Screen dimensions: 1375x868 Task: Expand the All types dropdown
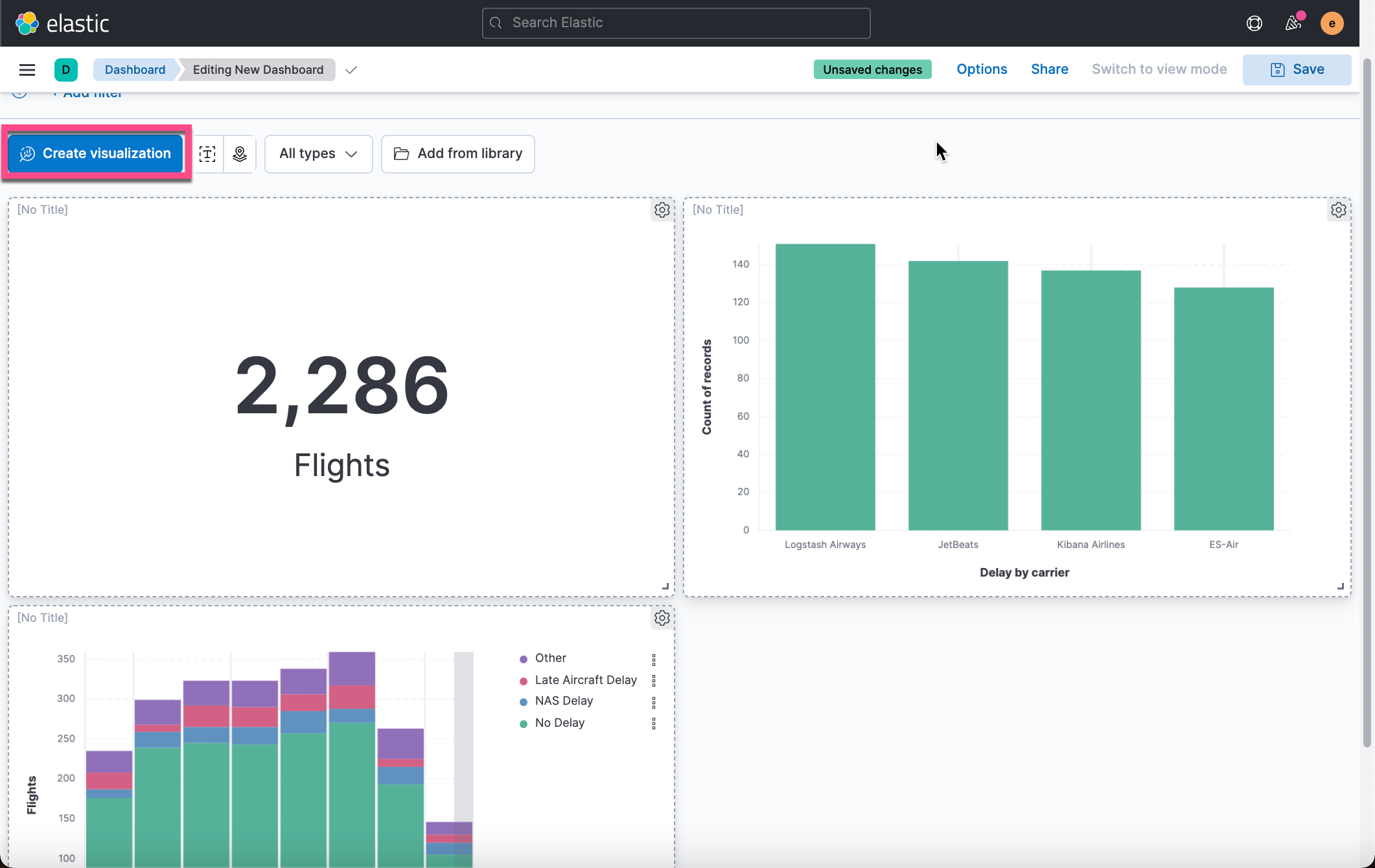[318, 154]
